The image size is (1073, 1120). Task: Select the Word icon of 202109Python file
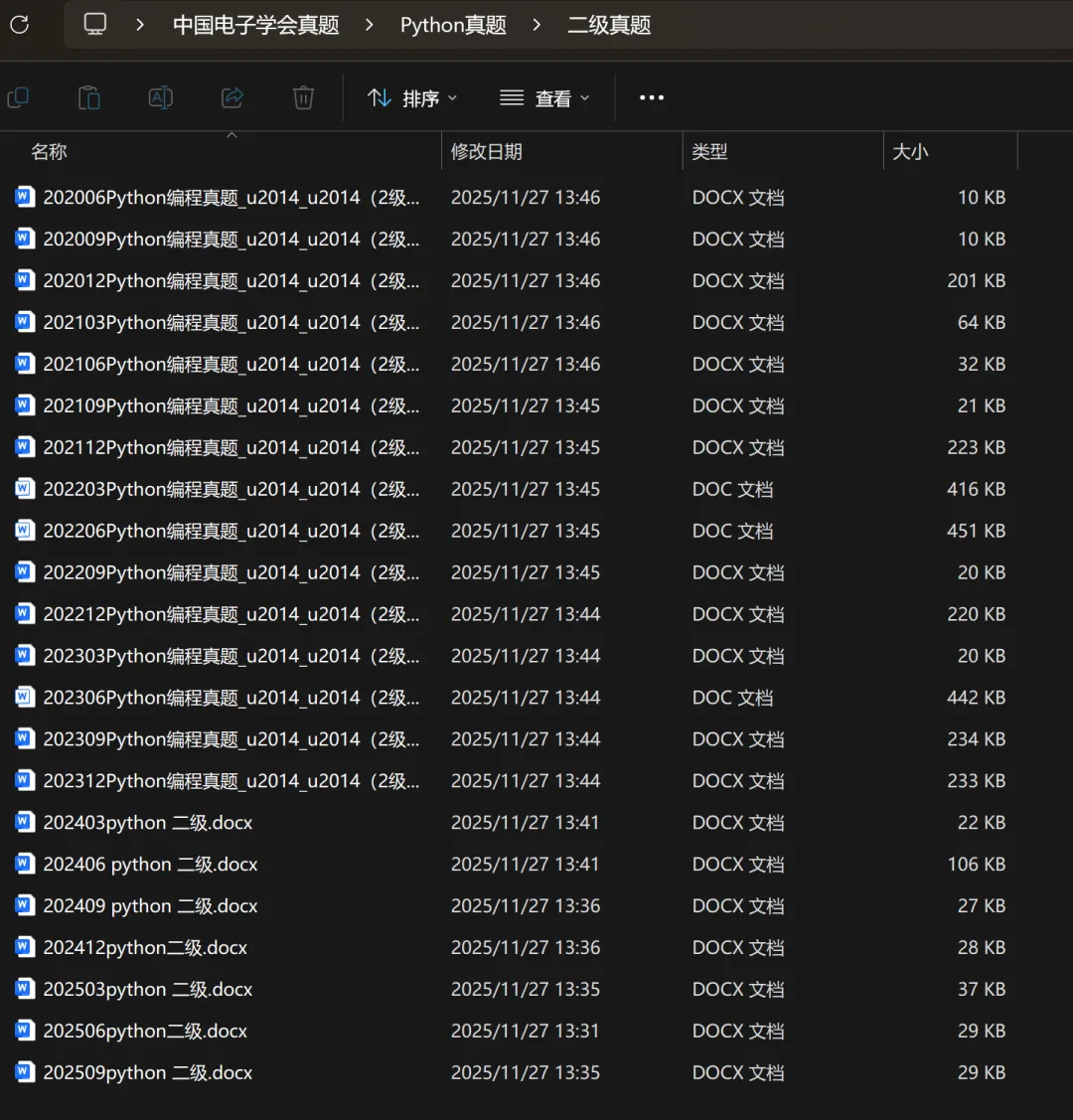click(25, 405)
